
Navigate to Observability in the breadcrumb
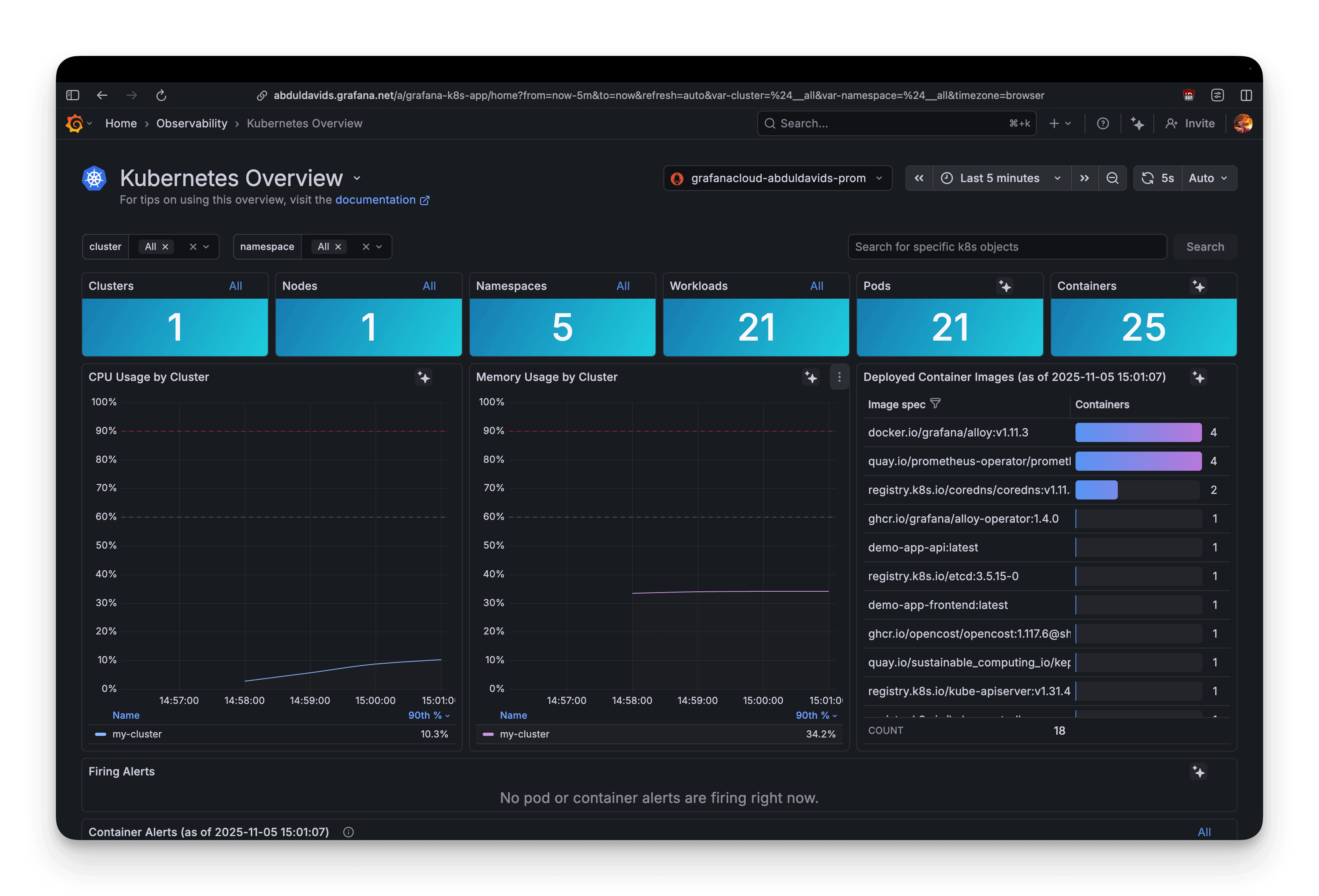(x=191, y=123)
